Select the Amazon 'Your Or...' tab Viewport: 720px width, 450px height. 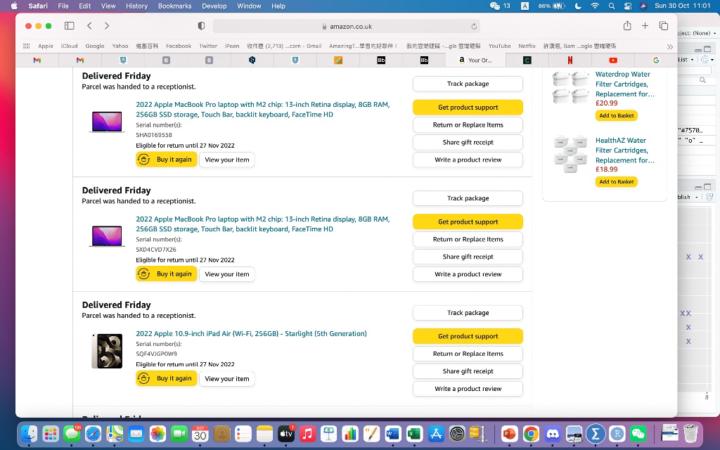tap(475, 60)
